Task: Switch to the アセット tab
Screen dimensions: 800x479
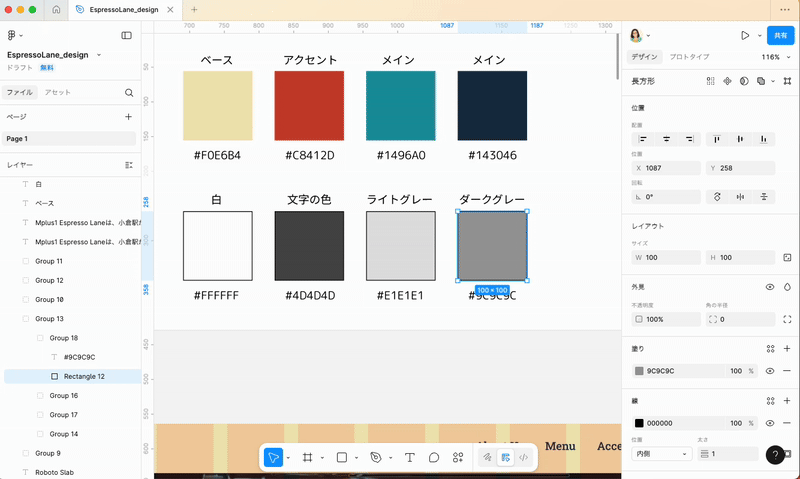Action: point(58,92)
